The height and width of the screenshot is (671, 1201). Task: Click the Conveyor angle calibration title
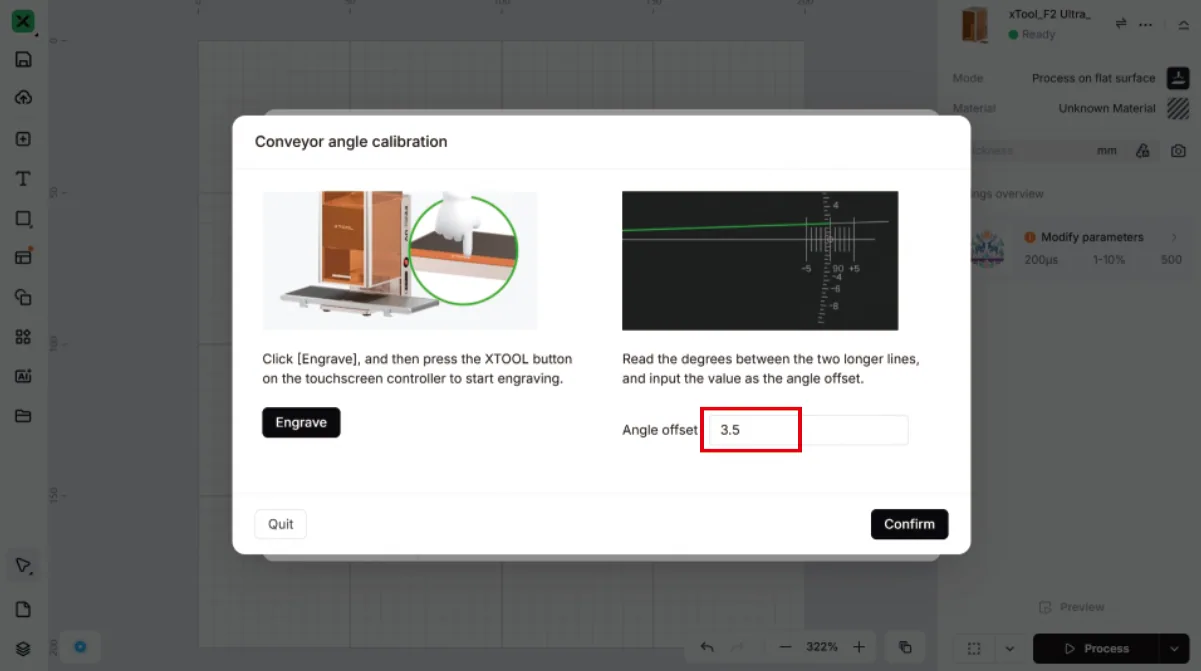pos(351,142)
